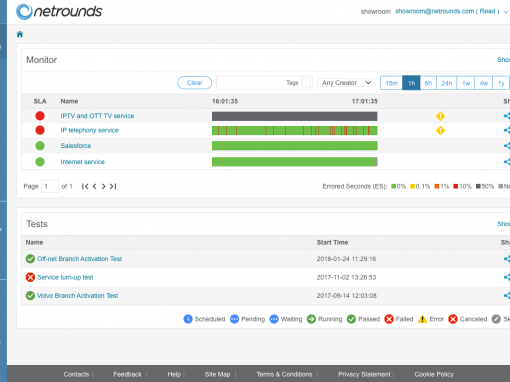Viewport: 510px width, 382px height.
Task: Tick the Tags checkbox in the filter
Action: point(306,83)
